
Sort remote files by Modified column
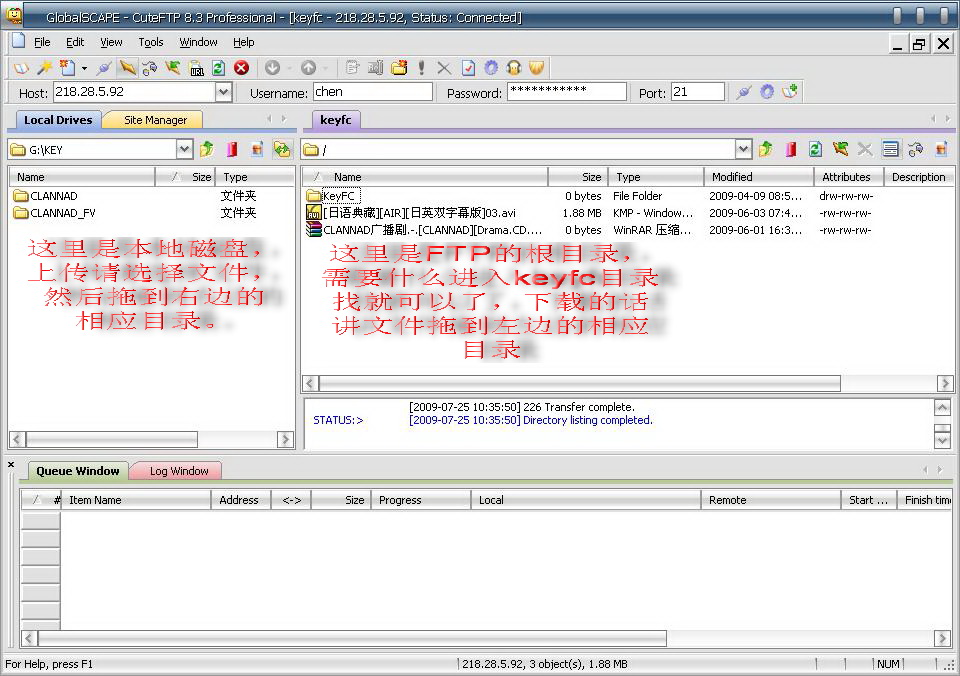[732, 177]
